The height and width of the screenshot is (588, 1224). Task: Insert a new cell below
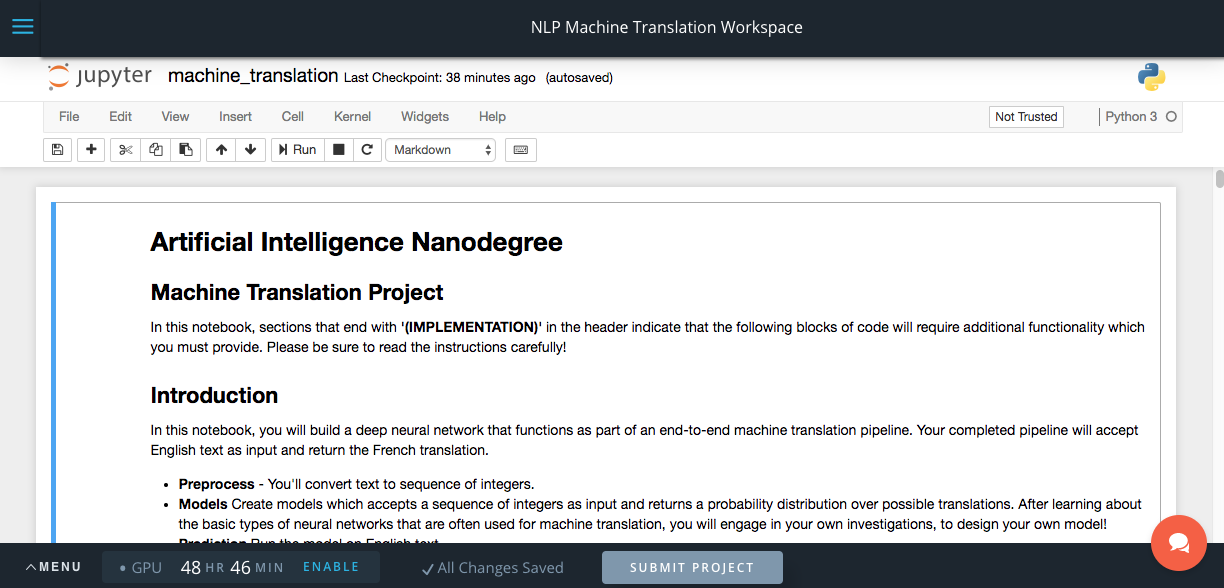(90, 149)
